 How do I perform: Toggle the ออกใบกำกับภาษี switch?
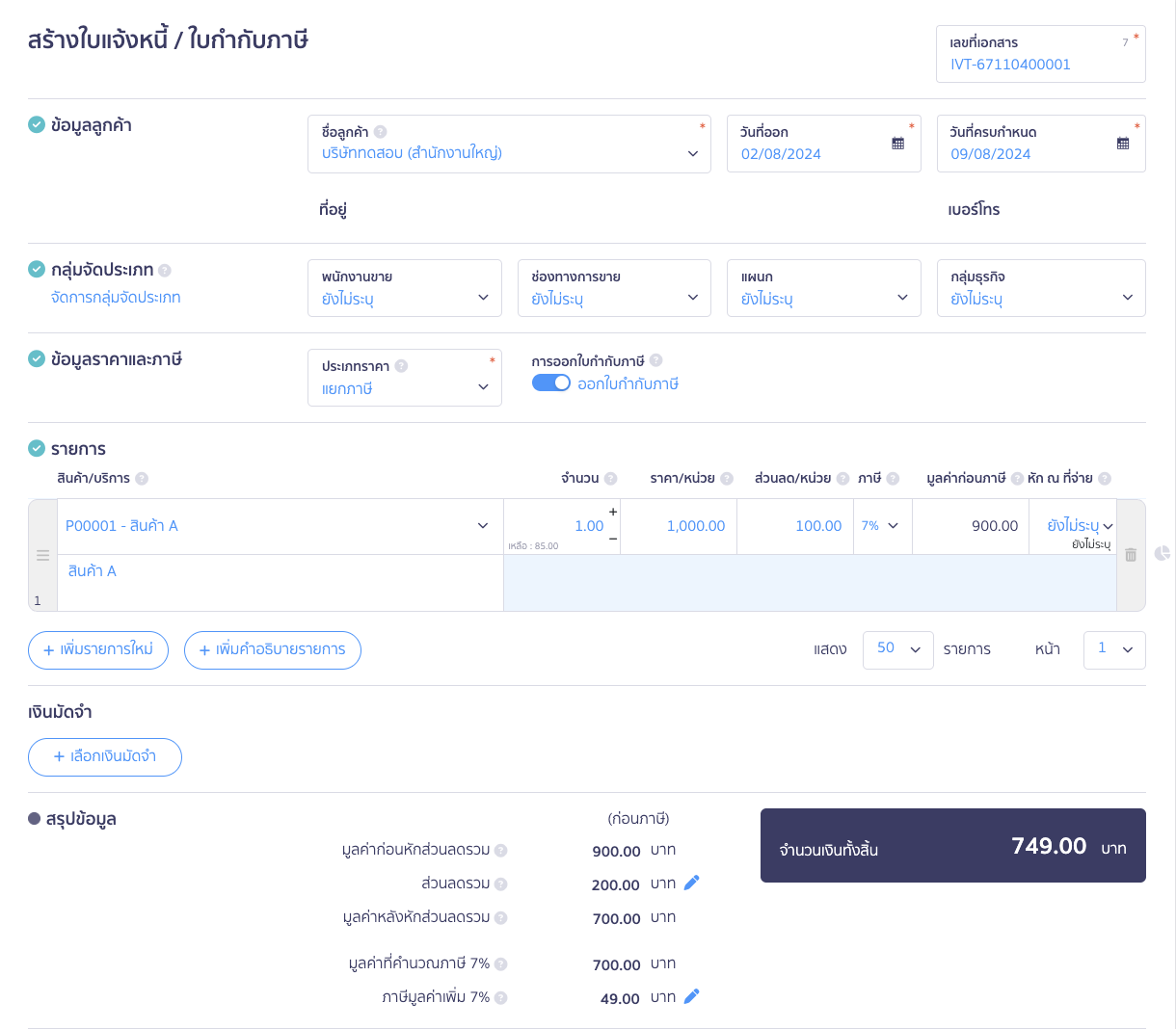pyautogui.click(x=551, y=383)
